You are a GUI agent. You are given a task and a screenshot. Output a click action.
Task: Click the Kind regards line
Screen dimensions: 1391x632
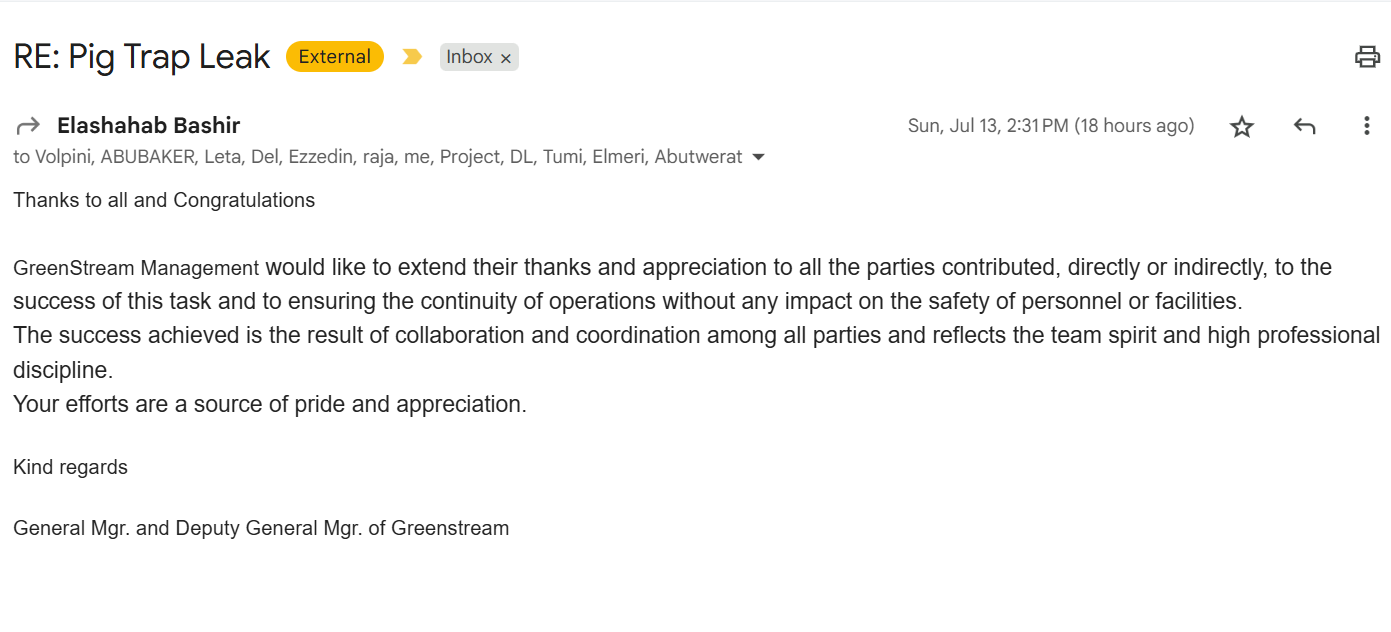(70, 467)
